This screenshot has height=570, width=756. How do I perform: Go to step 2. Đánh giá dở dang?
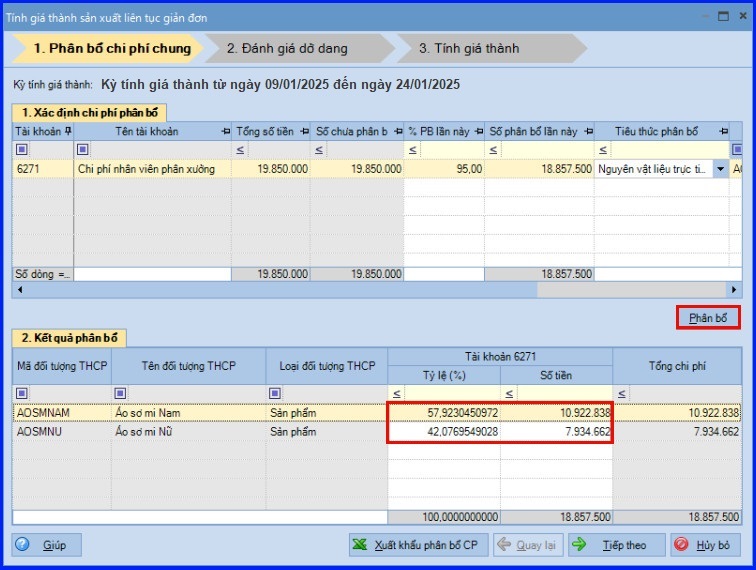tap(288, 48)
